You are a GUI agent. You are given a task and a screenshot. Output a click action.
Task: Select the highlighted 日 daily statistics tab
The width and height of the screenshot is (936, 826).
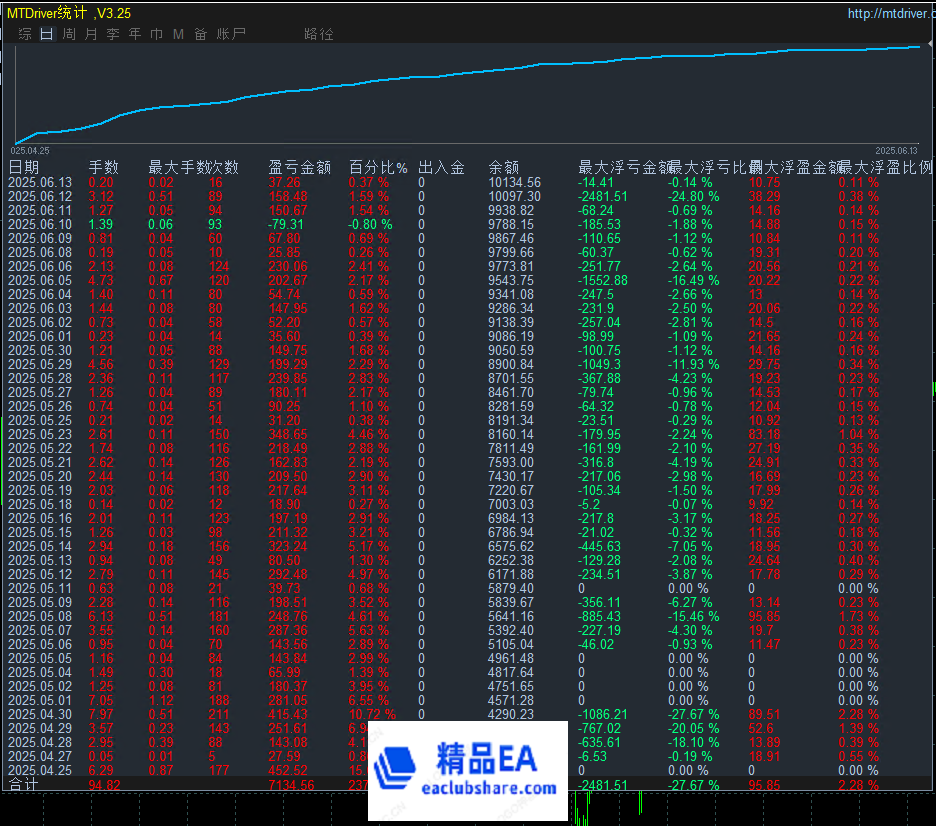pyautogui.click(x=46, y=33)
